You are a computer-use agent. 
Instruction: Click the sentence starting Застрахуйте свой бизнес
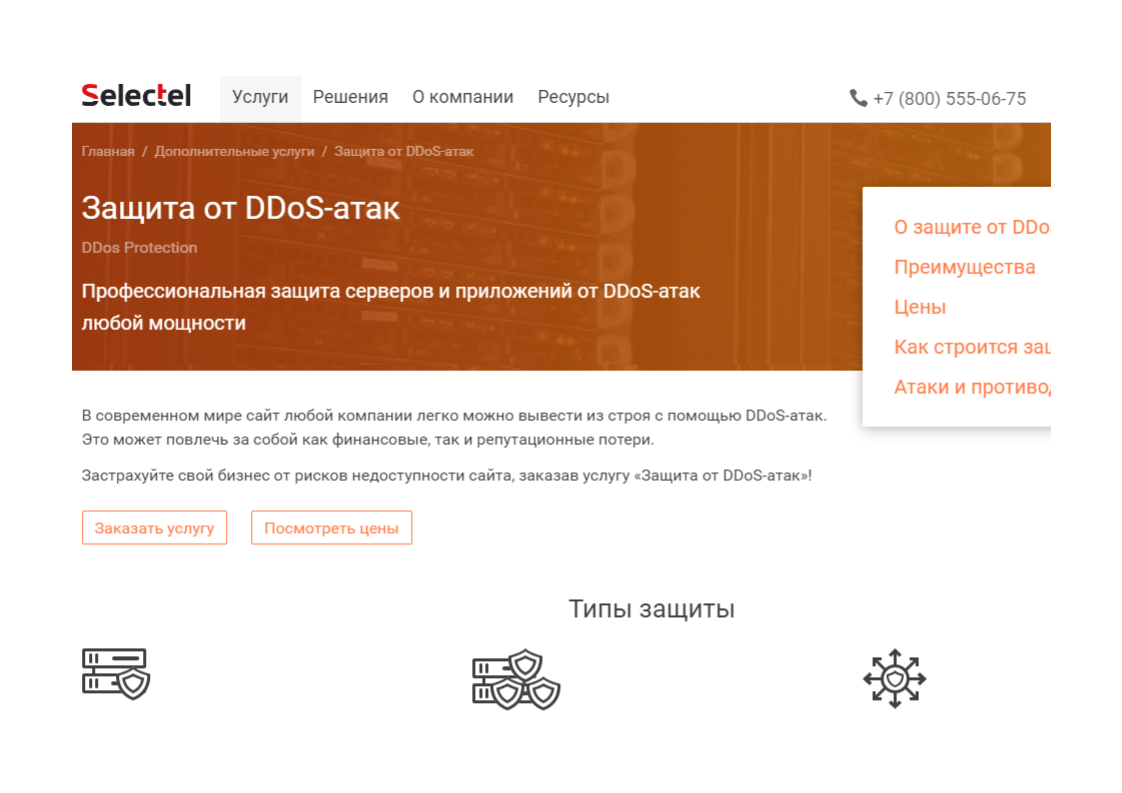(447, 475)
